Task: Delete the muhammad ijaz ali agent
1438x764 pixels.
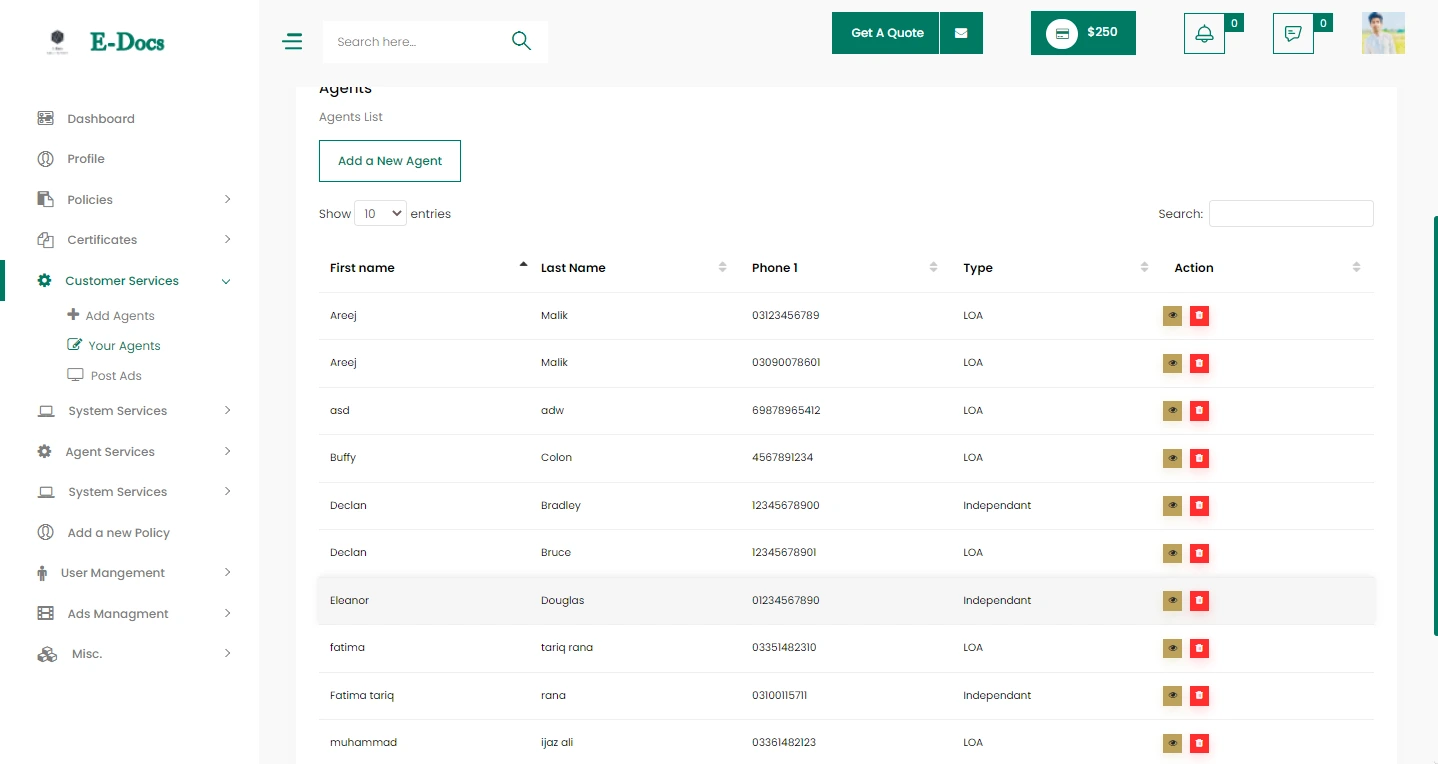Action: pos(1199,743)
